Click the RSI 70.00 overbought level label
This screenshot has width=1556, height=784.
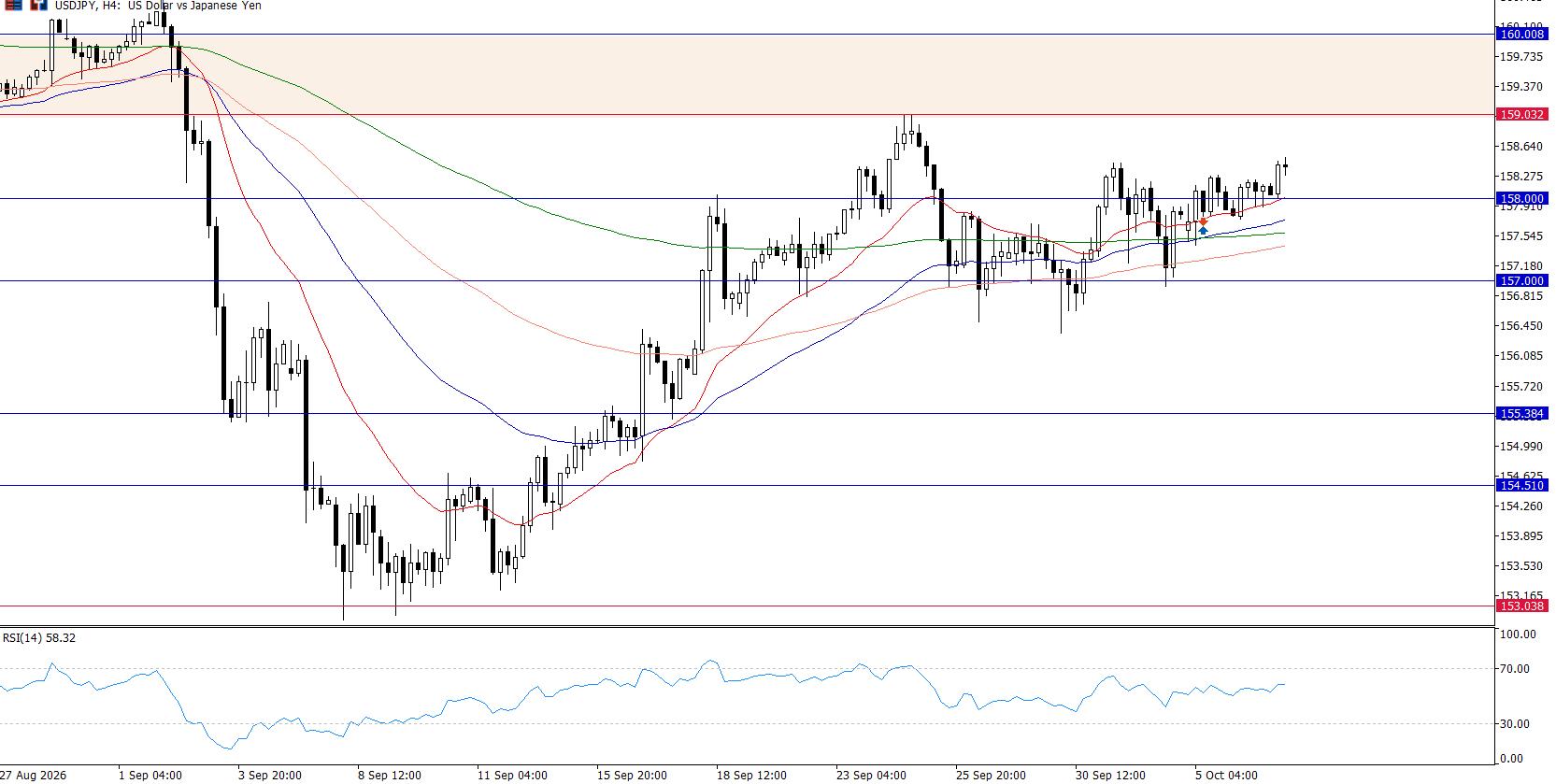(1520, 669)
